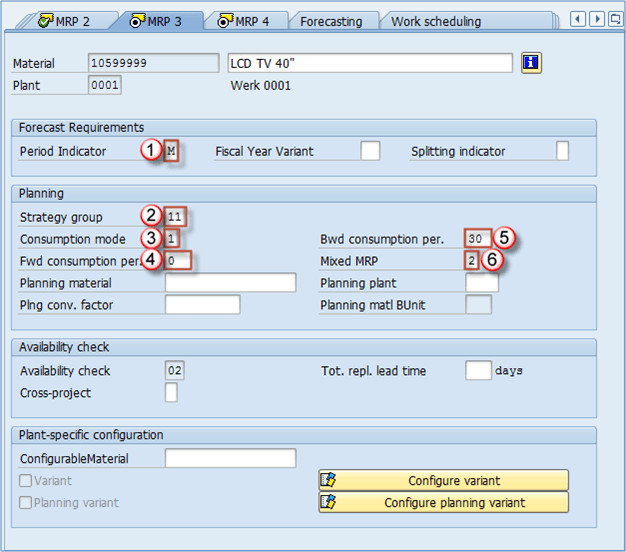The height and width of the screenshot is (552, 626).
Task: Toggle the Cross-project box
Action: coord(171,393)
